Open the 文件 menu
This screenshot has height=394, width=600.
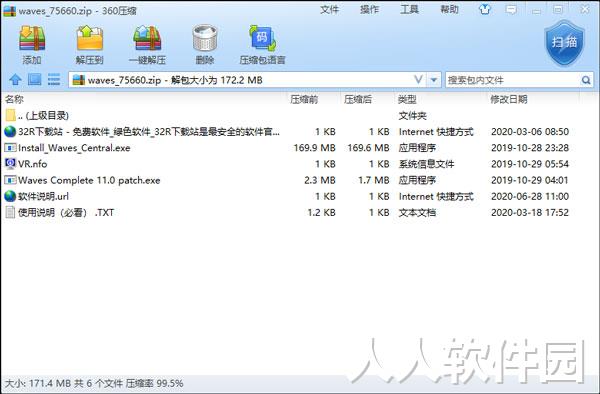(329, 10)
